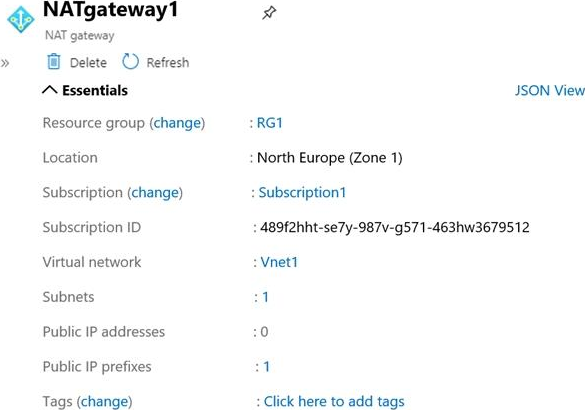585x410 pixels.
Task: Pin NATgateway1 using the pushpin icon
Action: tap(269, 13)
